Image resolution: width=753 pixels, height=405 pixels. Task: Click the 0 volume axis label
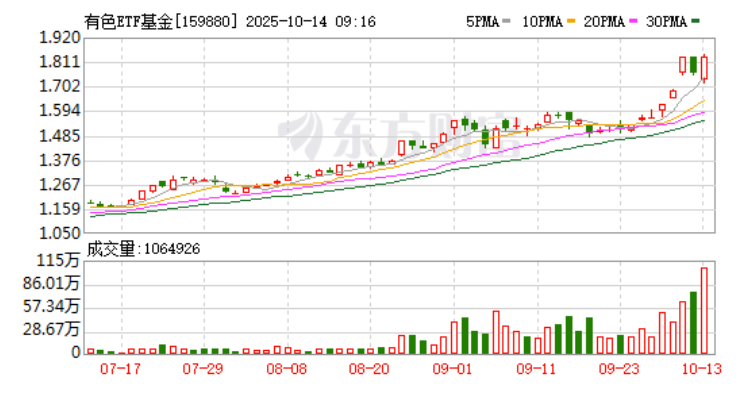[75, 352]
